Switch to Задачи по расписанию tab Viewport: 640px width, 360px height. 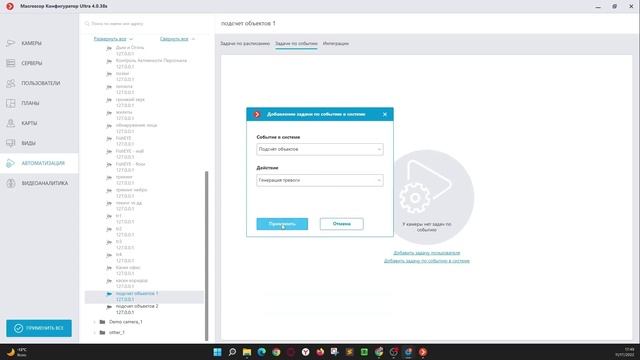click(245, 43)
